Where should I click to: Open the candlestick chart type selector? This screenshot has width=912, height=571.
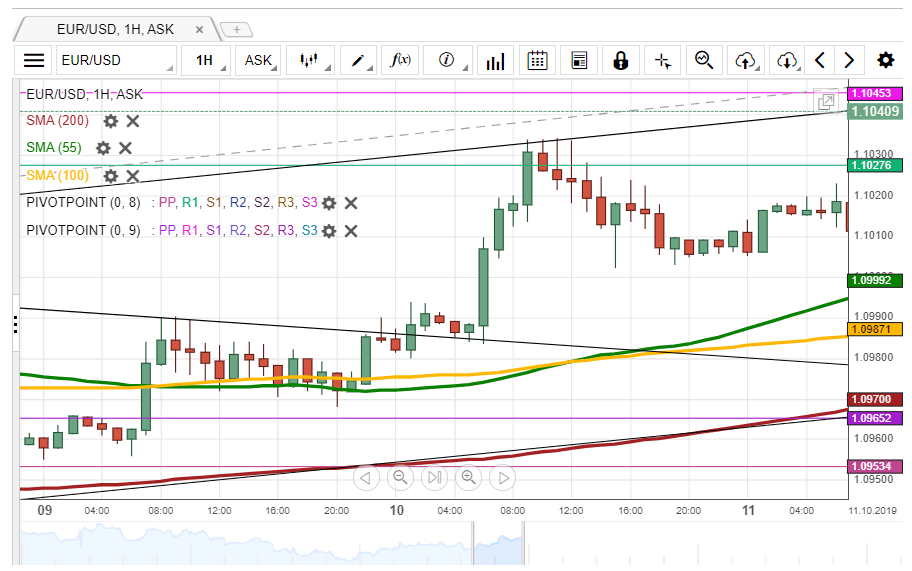click(309, 60)
